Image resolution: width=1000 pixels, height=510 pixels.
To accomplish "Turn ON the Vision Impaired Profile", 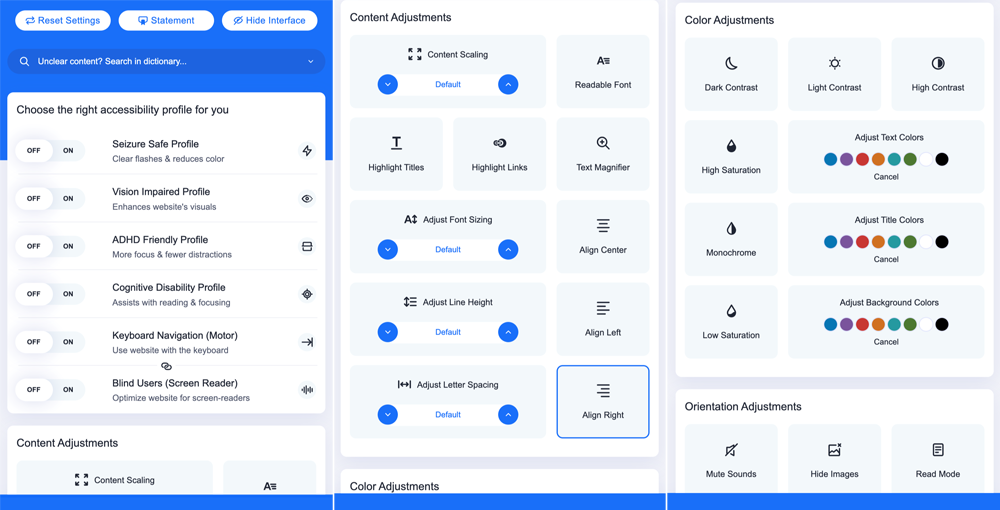I will point(68,199).
